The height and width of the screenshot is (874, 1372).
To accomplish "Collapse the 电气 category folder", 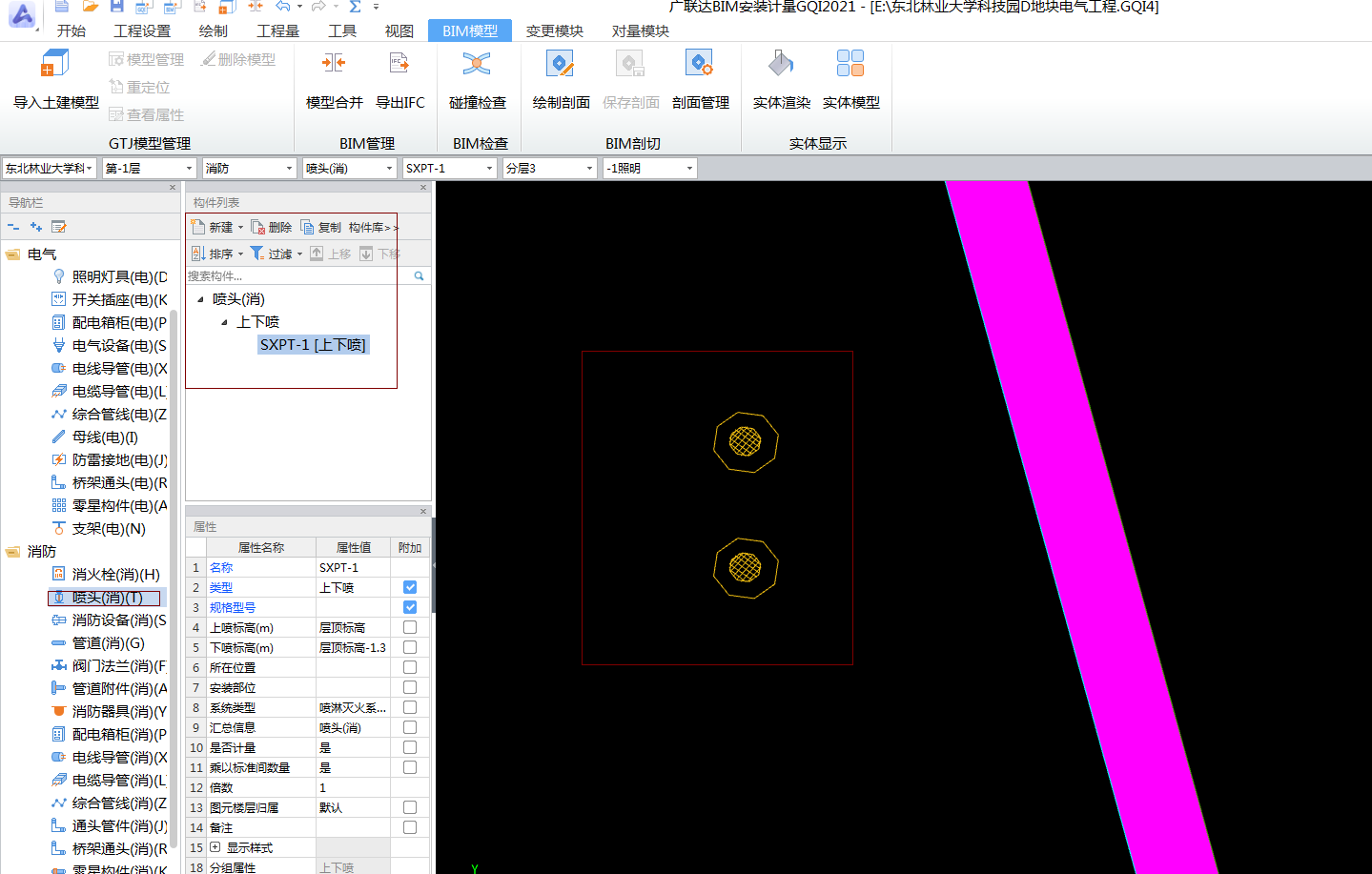I will [13, 254].
